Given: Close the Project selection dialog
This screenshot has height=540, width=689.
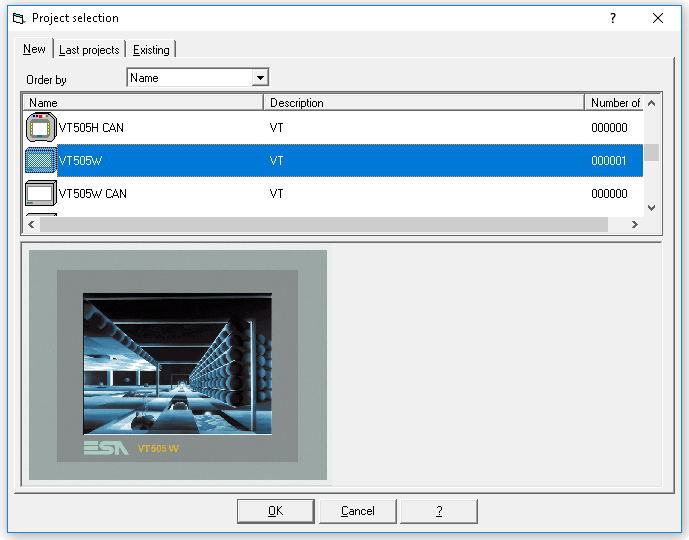Looking at the screenshot, I should (x=658, y=18).
